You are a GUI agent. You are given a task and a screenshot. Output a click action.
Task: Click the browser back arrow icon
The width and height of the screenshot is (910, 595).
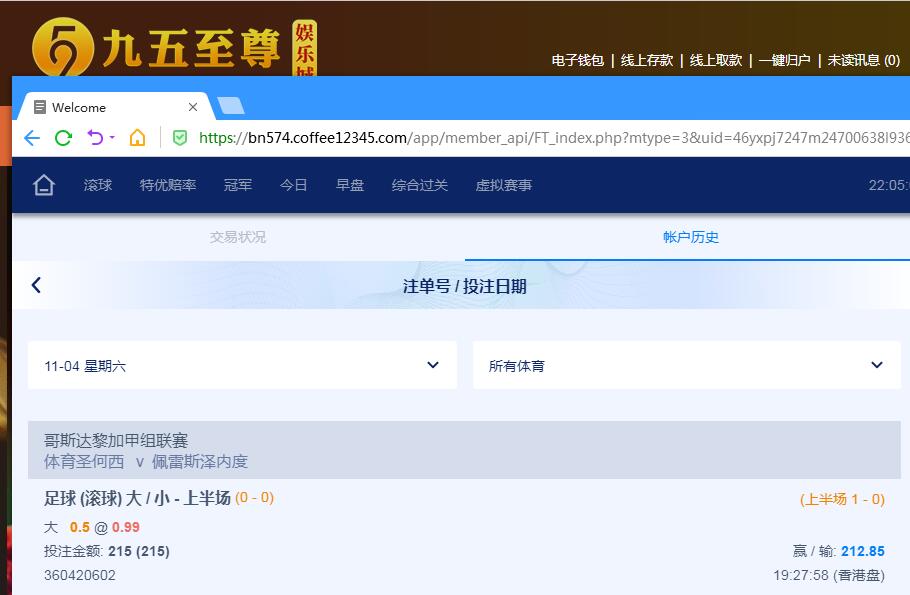point(32,138)
